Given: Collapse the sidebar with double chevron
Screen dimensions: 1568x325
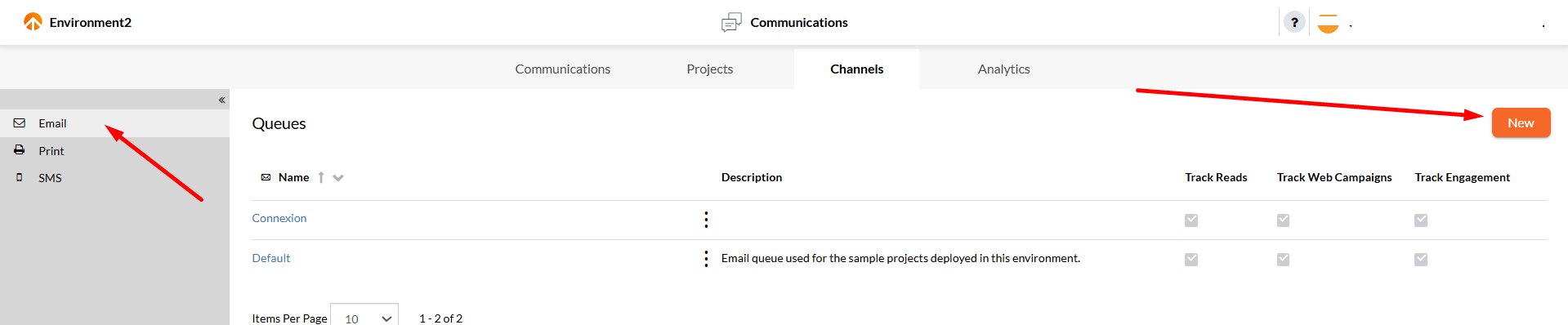Looking at the screenshot, I should 221,100.
